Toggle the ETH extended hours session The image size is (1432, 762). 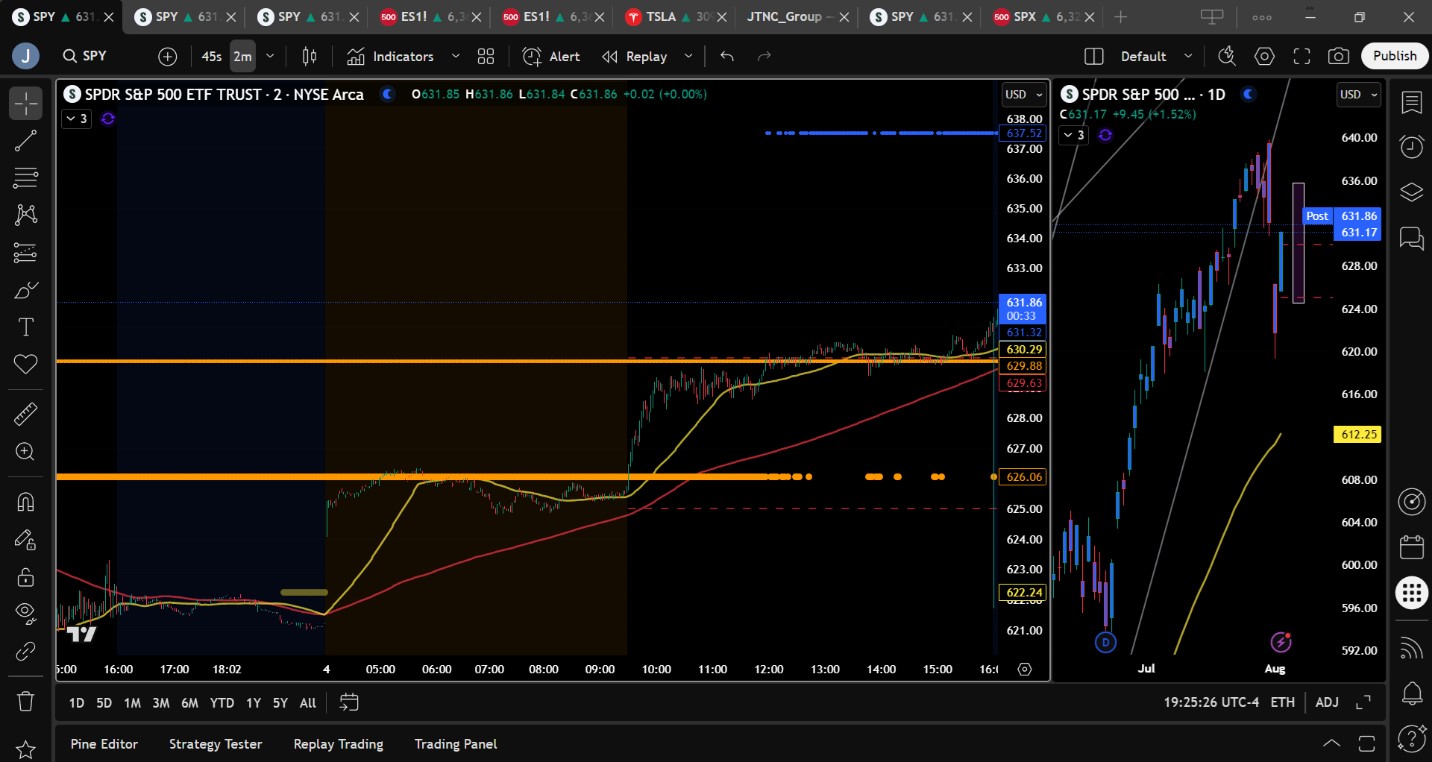coord(1283,703)
